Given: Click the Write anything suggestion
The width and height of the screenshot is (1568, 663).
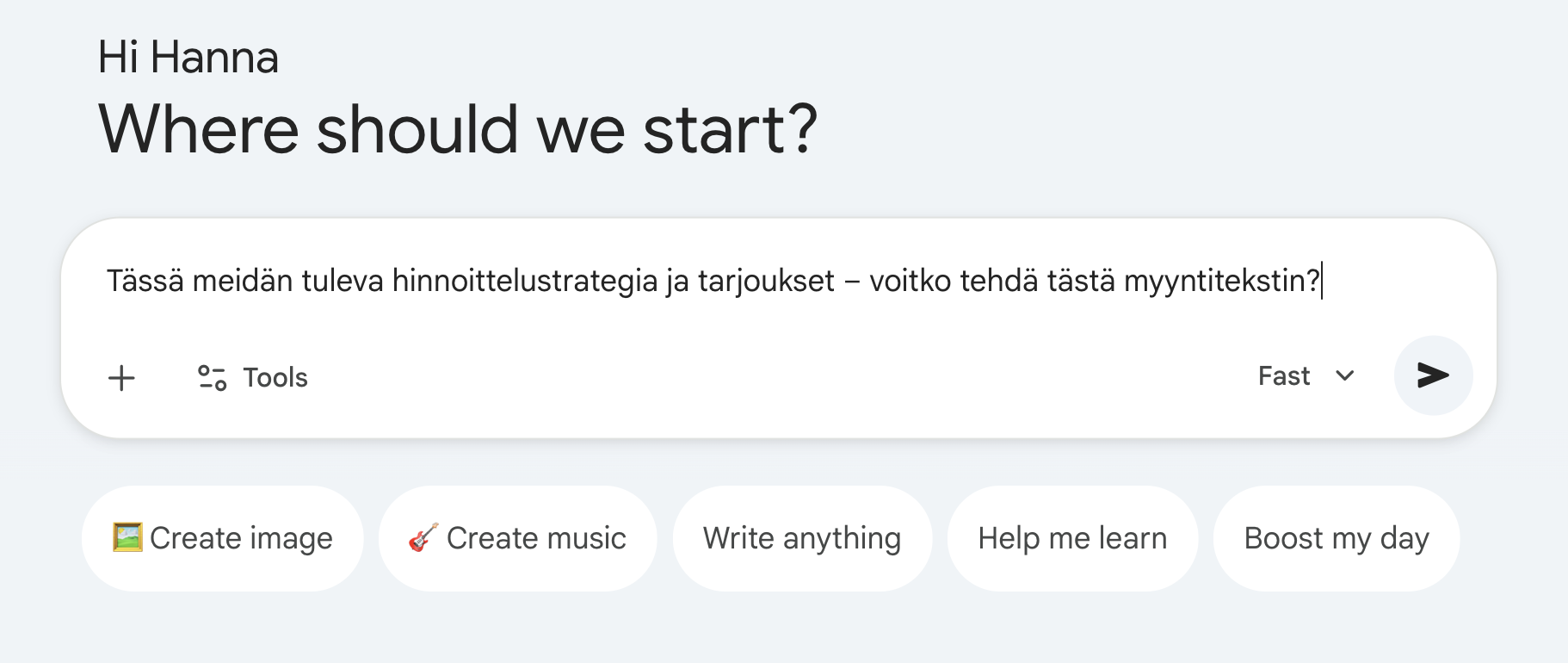Looking at the screenshot, I should coord(801,538).
